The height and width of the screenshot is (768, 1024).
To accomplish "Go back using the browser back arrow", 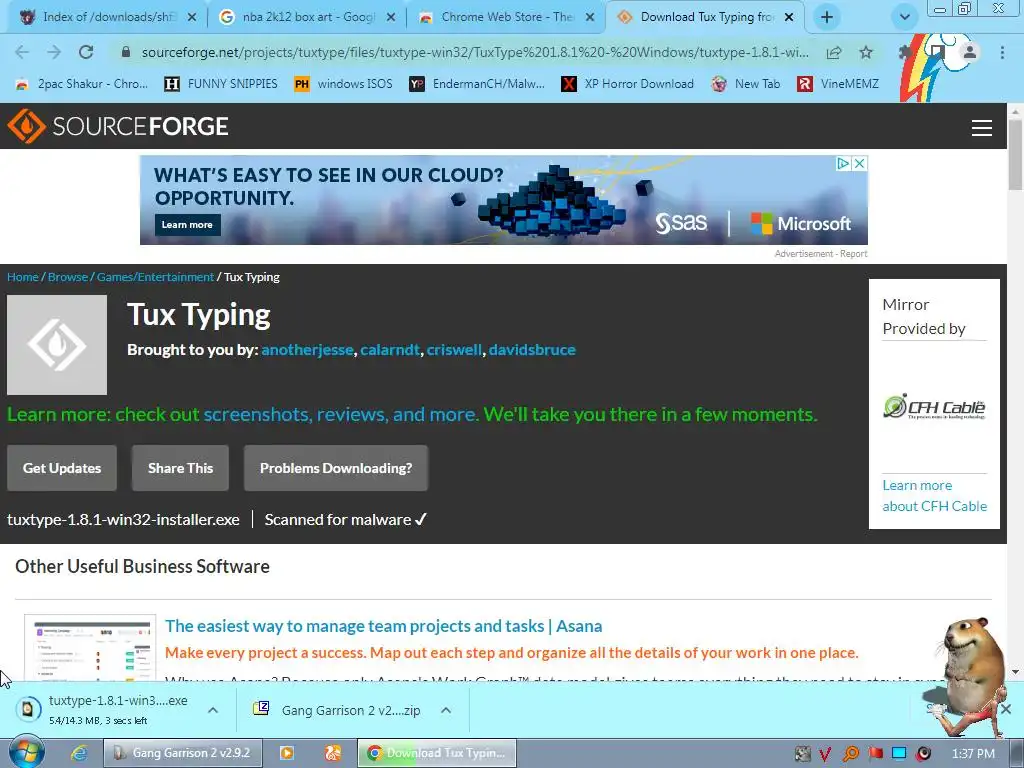I will coord(22,52).
